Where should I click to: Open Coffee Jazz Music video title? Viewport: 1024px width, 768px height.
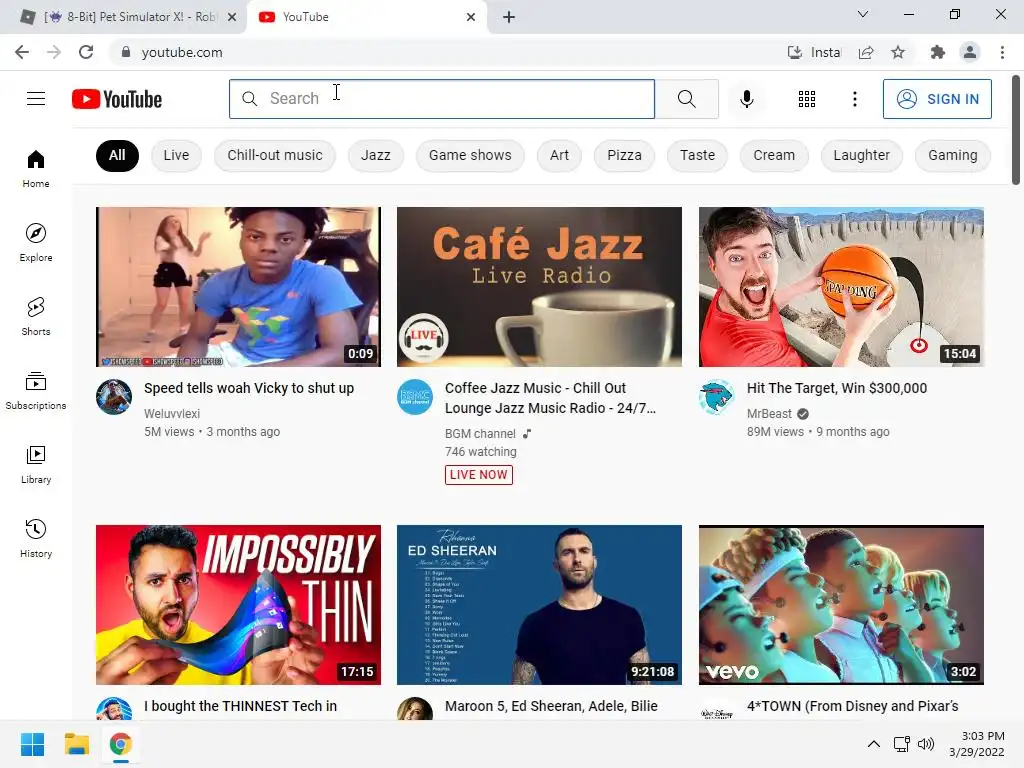pyautogui.click(x=550, y=398)
